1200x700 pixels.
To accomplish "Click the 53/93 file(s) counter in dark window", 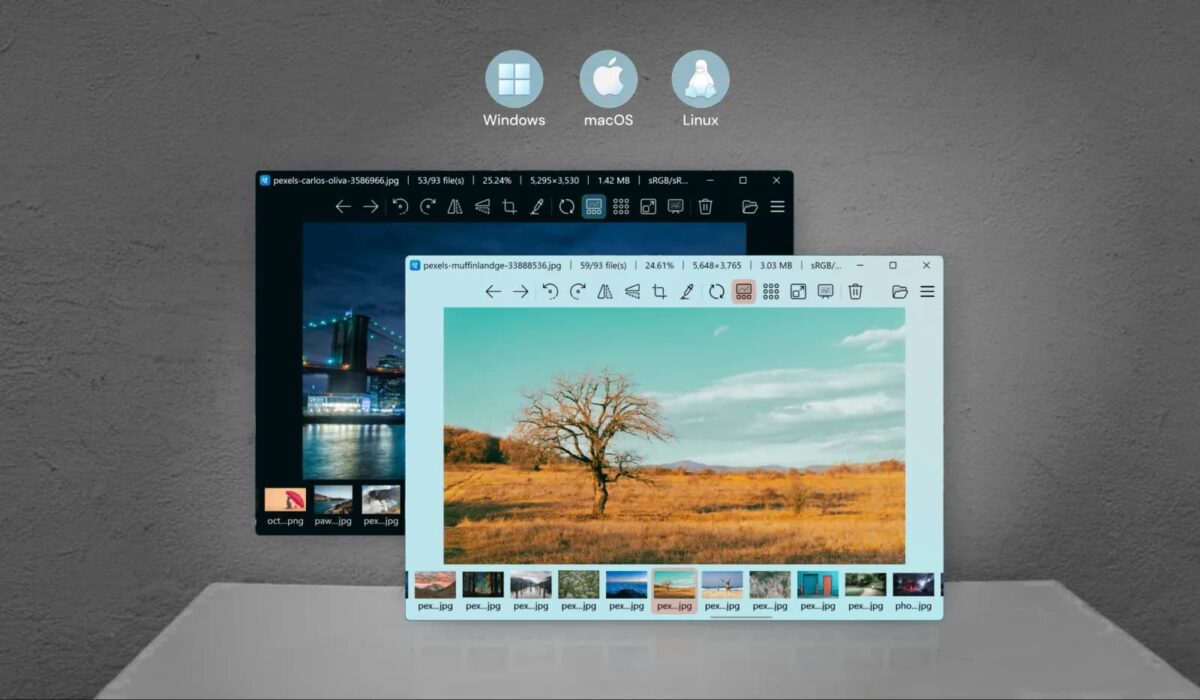I will 441,180.
